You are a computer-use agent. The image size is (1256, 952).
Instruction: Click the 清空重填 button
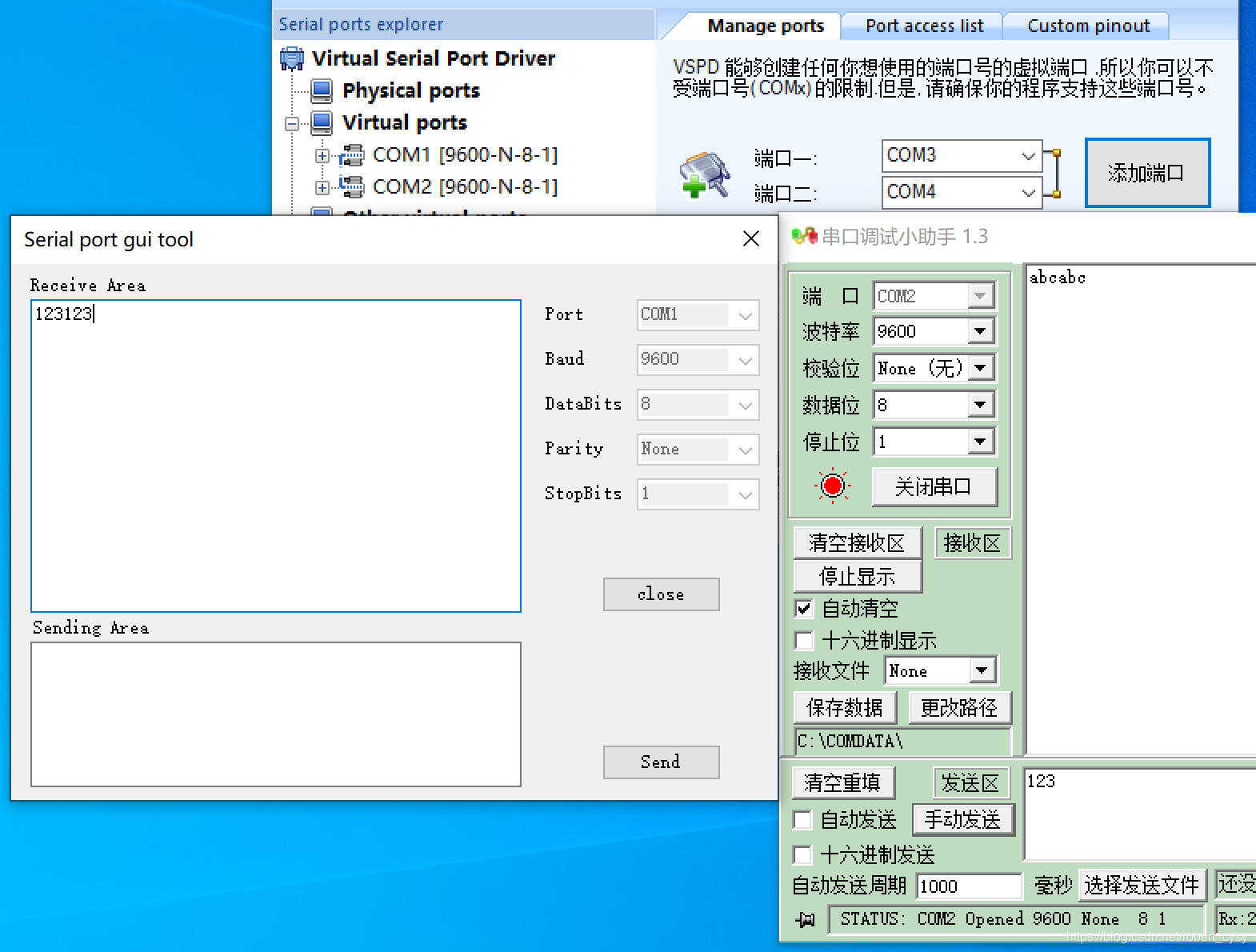pyautogui.click(x=843, y=782)
